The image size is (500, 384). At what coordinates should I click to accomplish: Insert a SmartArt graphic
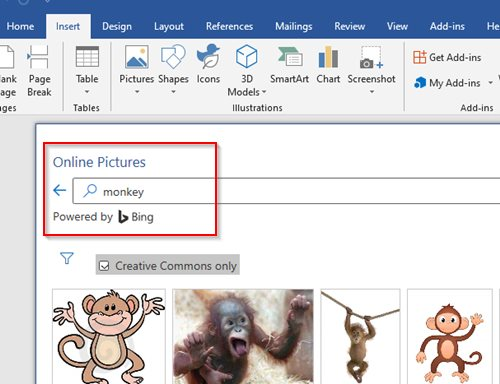click(289, 64)
